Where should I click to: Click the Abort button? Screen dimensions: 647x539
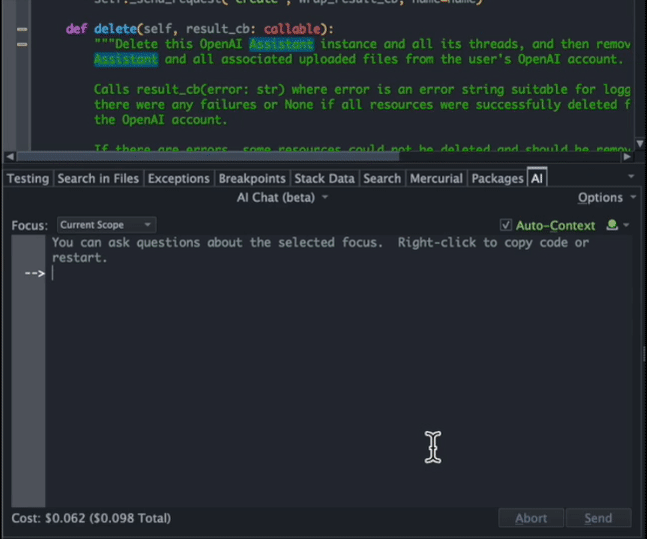tap(531, 518)
